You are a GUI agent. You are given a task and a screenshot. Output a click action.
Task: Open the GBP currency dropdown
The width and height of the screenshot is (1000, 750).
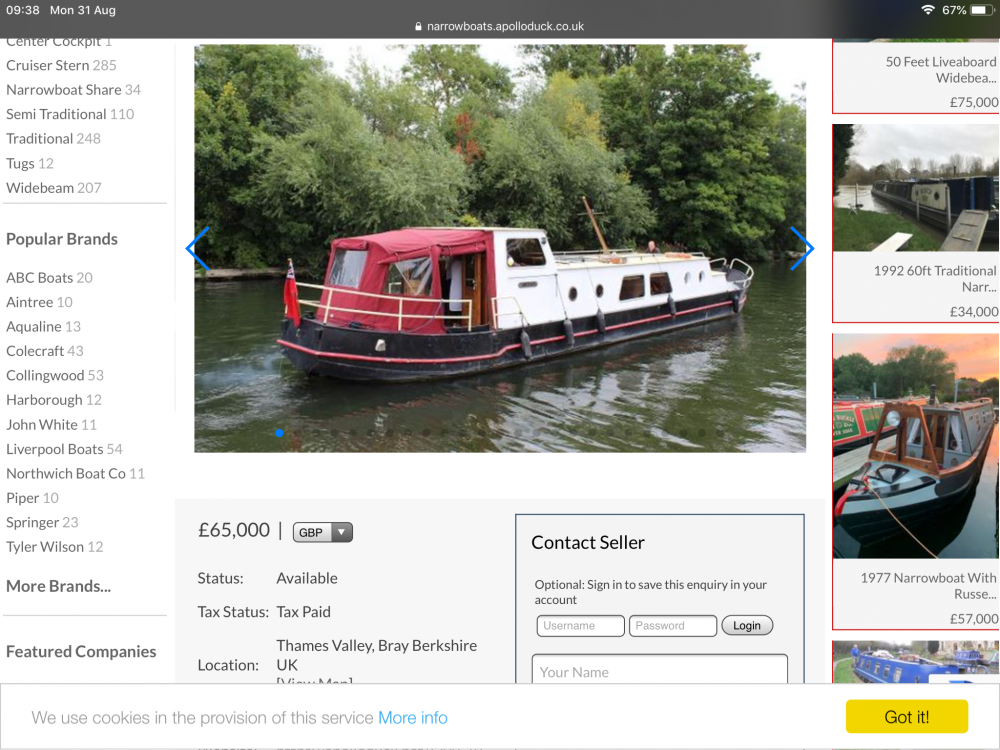pos(323,532)
